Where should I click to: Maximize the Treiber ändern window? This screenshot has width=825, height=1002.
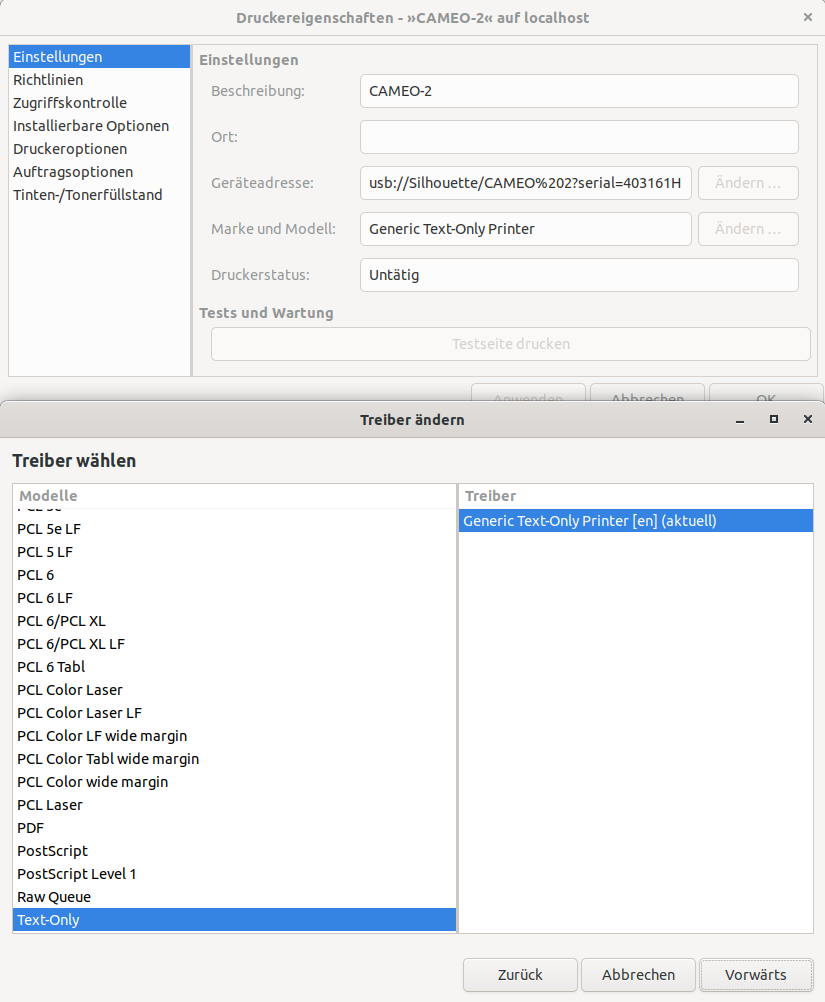tap(773, 420)
